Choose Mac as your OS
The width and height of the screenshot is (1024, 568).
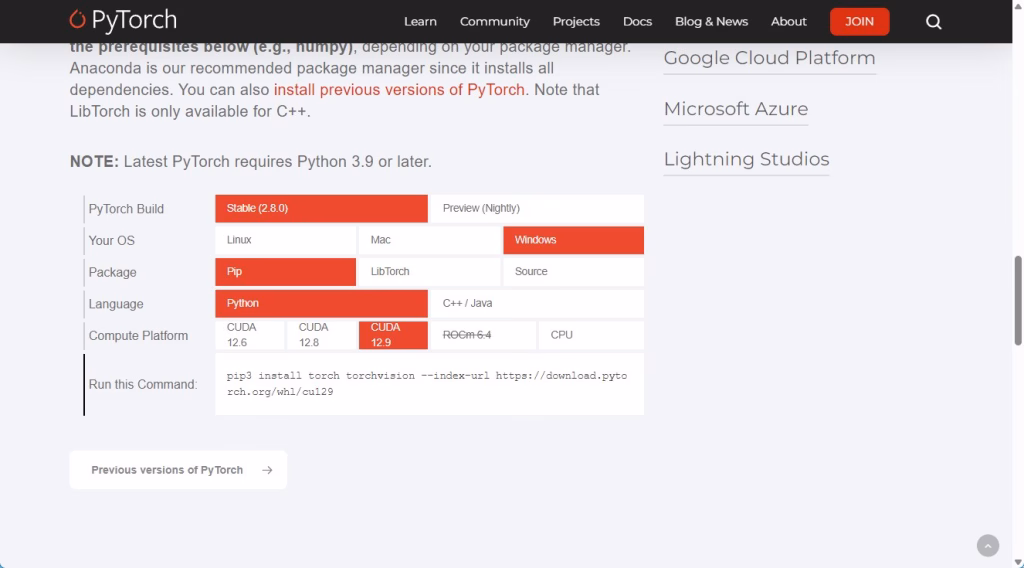point(429,240)
